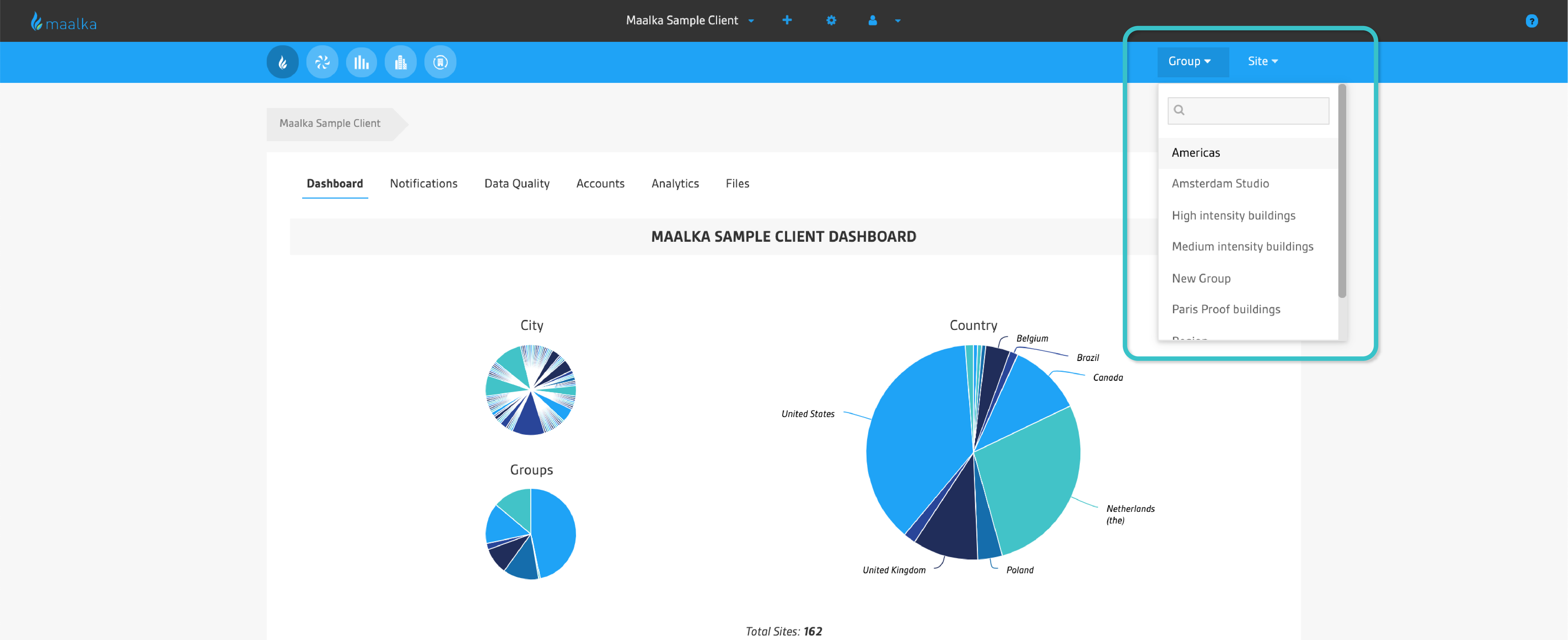Click the United States label on Country chart
This screenshot has width=1568, height=640.
(808, 414)
